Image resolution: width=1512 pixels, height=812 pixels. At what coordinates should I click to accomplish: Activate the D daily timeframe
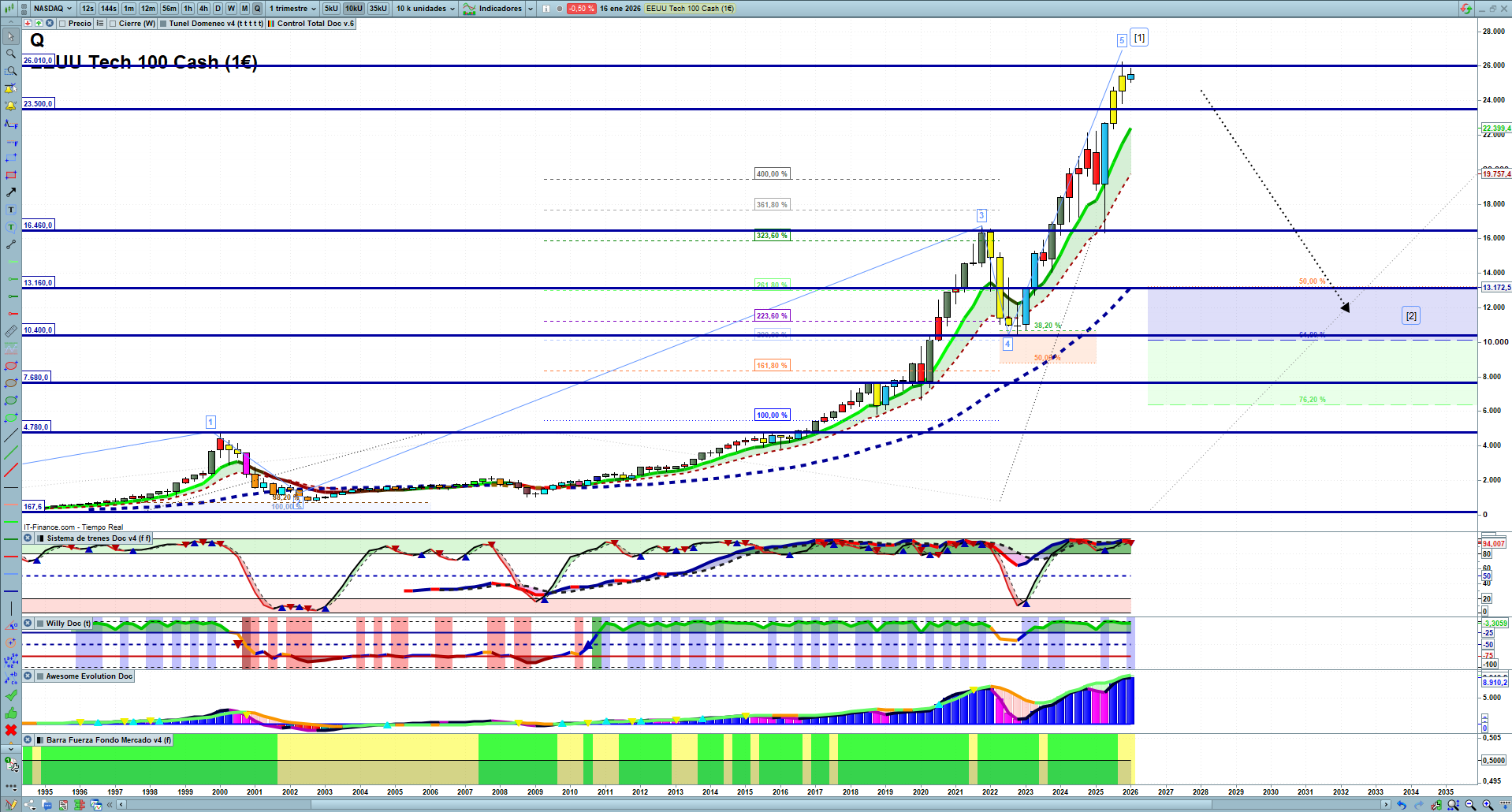218,9
